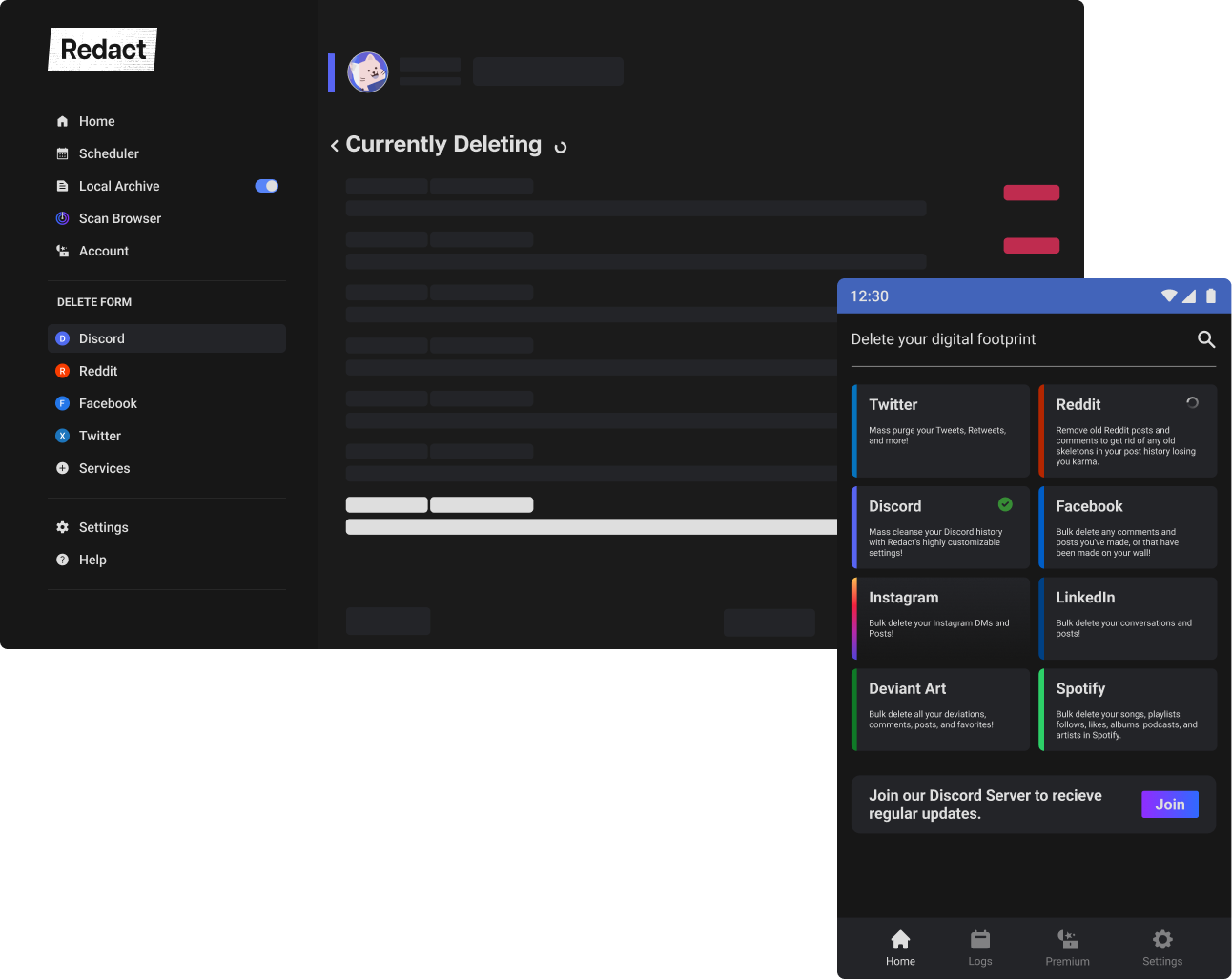1232x979 pixels.
Task: Open the Premium tab on the mobile screen
Action: pyautogui.click(x=1067, y=947)
